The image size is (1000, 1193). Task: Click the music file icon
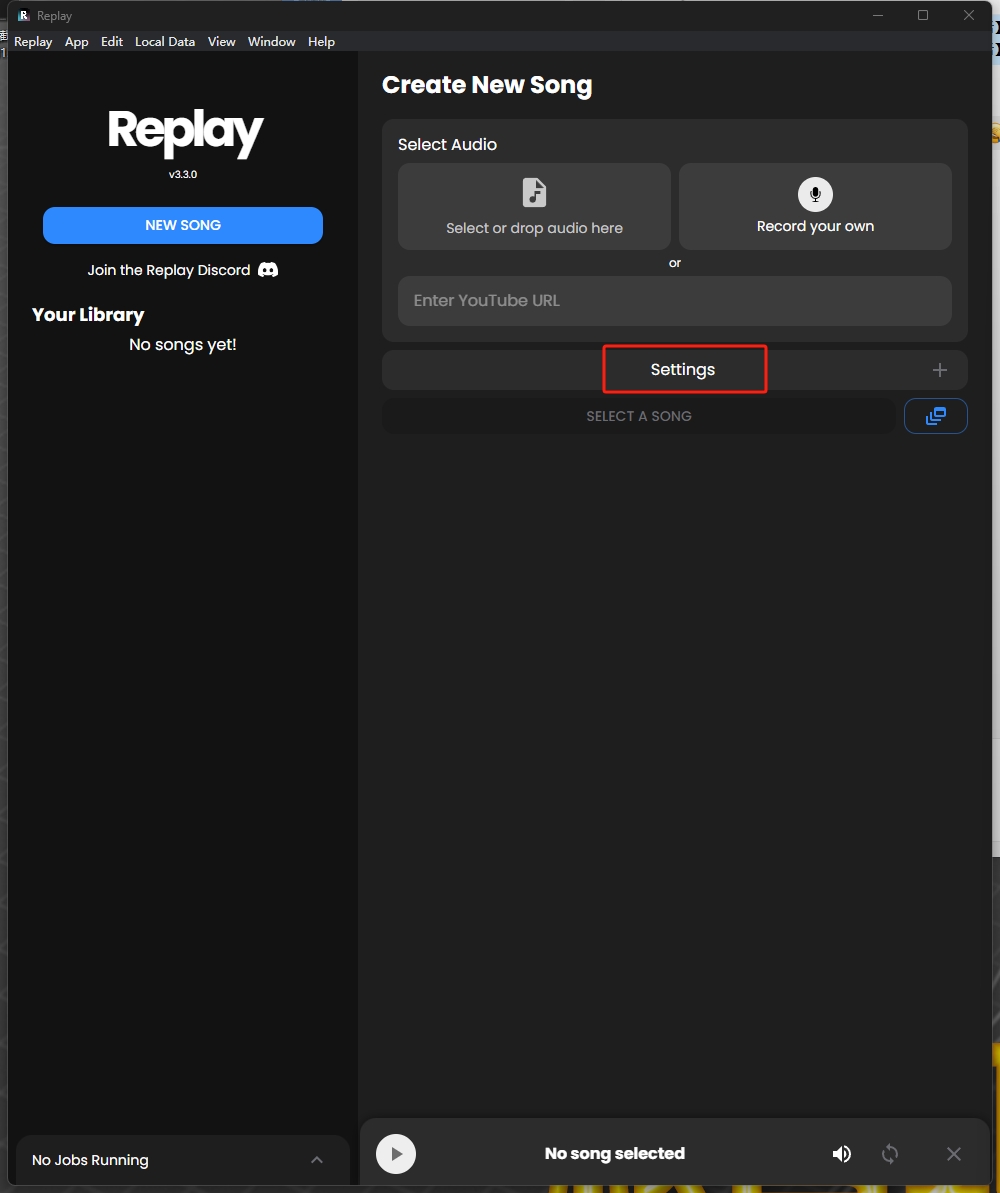pyautogui.click(x=534, y=192)
